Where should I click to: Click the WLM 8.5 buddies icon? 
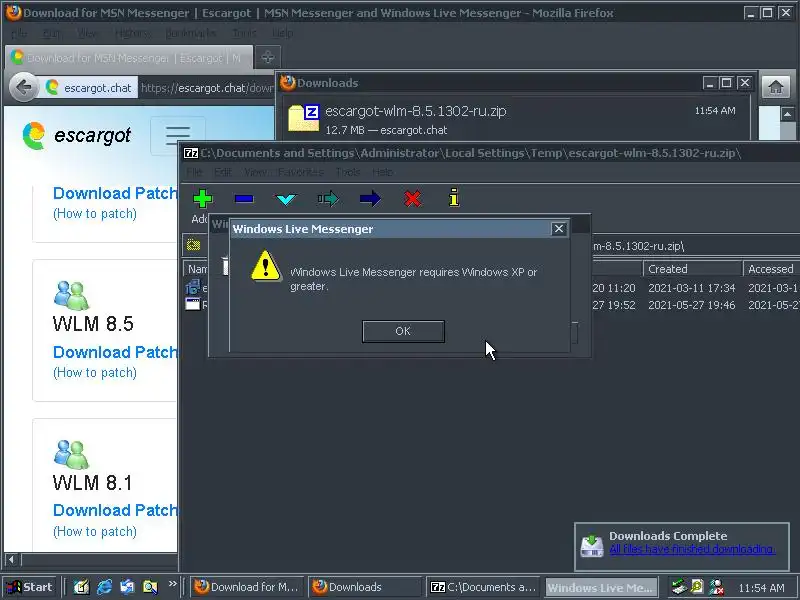pos(71,295)
